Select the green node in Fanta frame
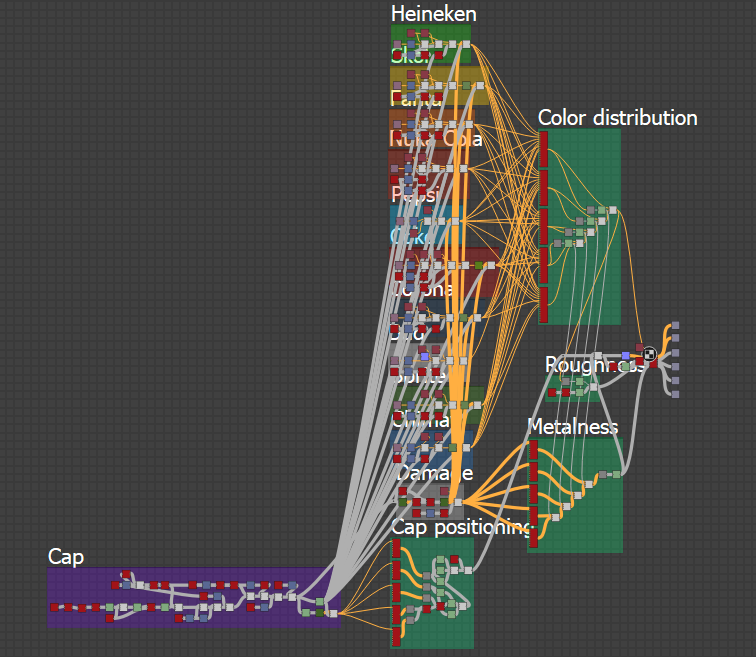Image resolution: width=756 pixels, height=657 pixels. click(466, 85)
